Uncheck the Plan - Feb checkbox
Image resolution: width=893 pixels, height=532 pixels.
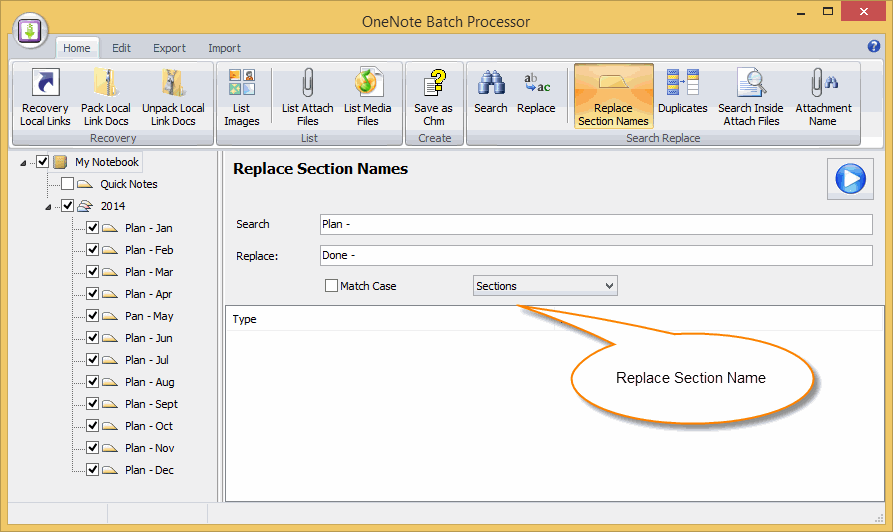point(92,249)
